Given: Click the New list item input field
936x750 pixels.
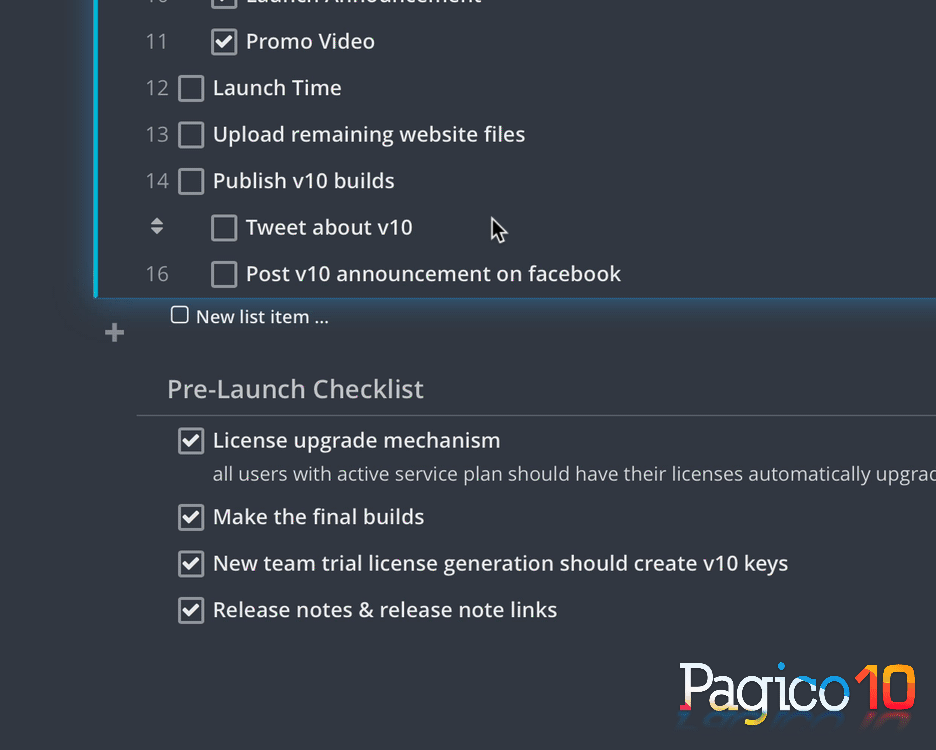Looking at the screenshot, I should (x=262, y=317).
